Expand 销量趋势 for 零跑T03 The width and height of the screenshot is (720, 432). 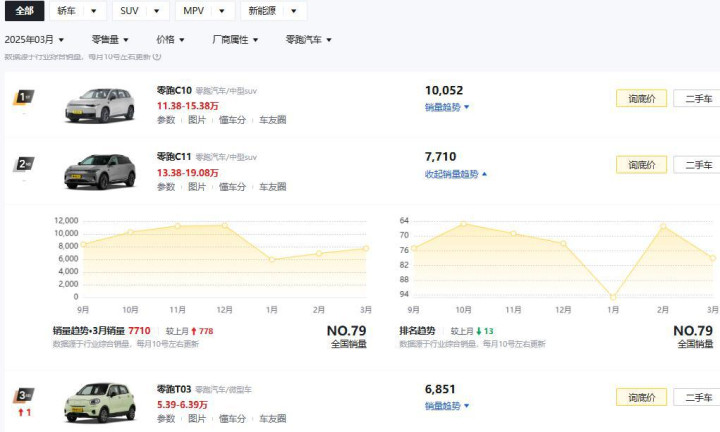click(447, 406)
